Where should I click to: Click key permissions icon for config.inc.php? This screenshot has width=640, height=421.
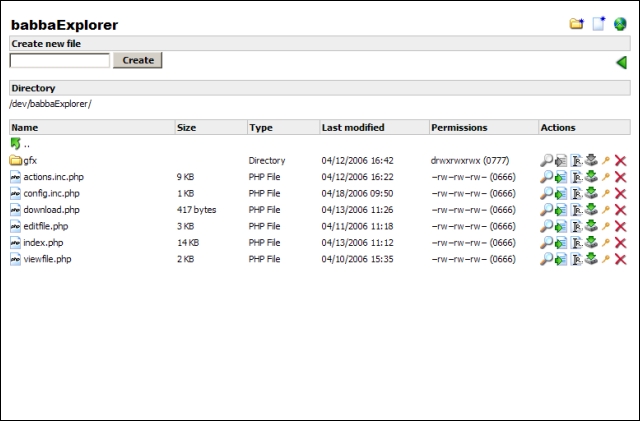click(x=606, y=193)
